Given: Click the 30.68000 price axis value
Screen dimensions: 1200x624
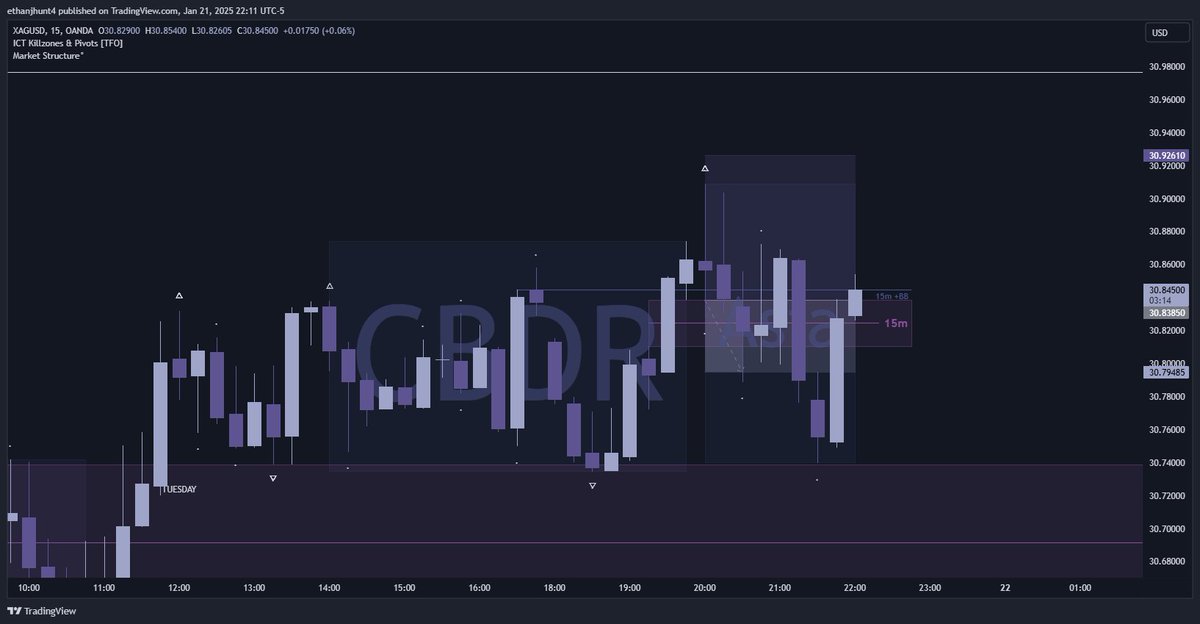Looking at the screenshot, I should tap(1167, 562).
